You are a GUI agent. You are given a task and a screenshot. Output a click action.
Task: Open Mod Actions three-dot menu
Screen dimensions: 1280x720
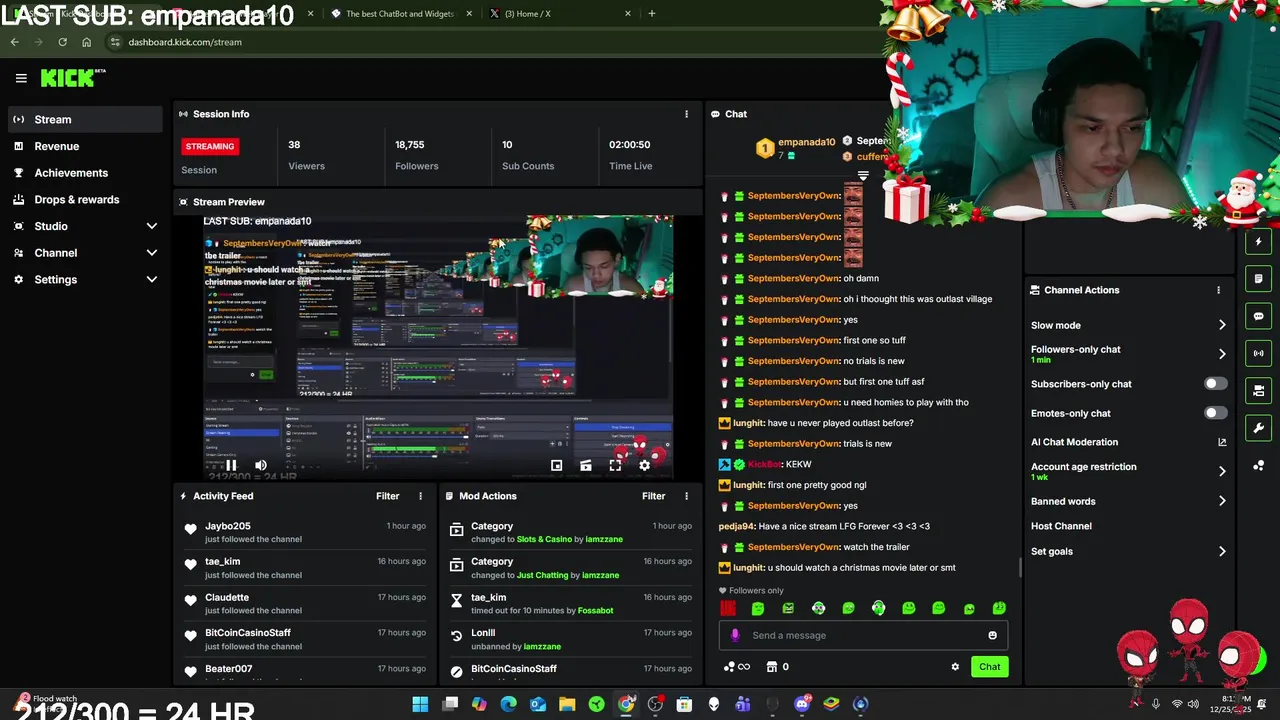click(686, 496)
